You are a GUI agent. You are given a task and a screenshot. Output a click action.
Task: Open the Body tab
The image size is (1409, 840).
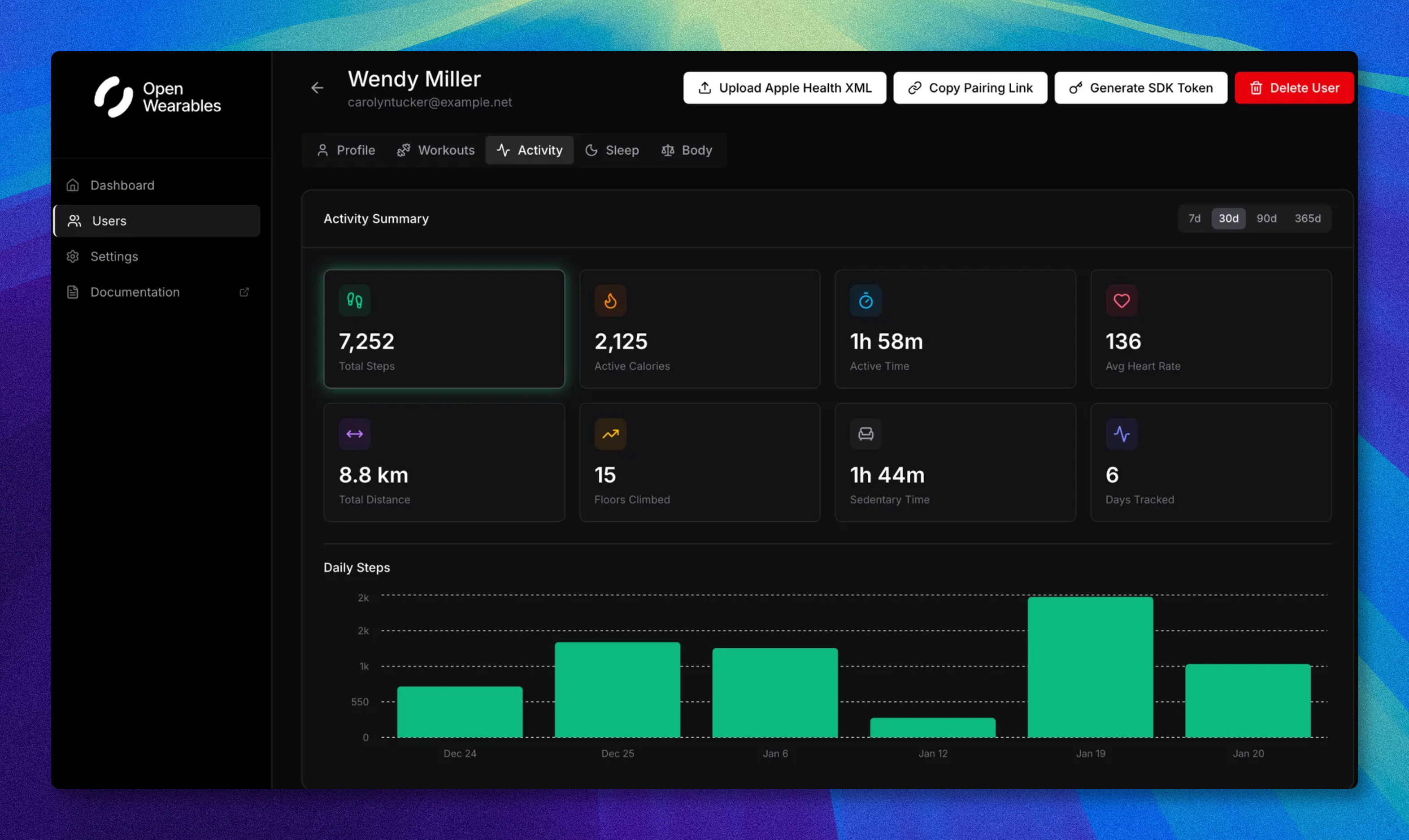pos(687,150)
